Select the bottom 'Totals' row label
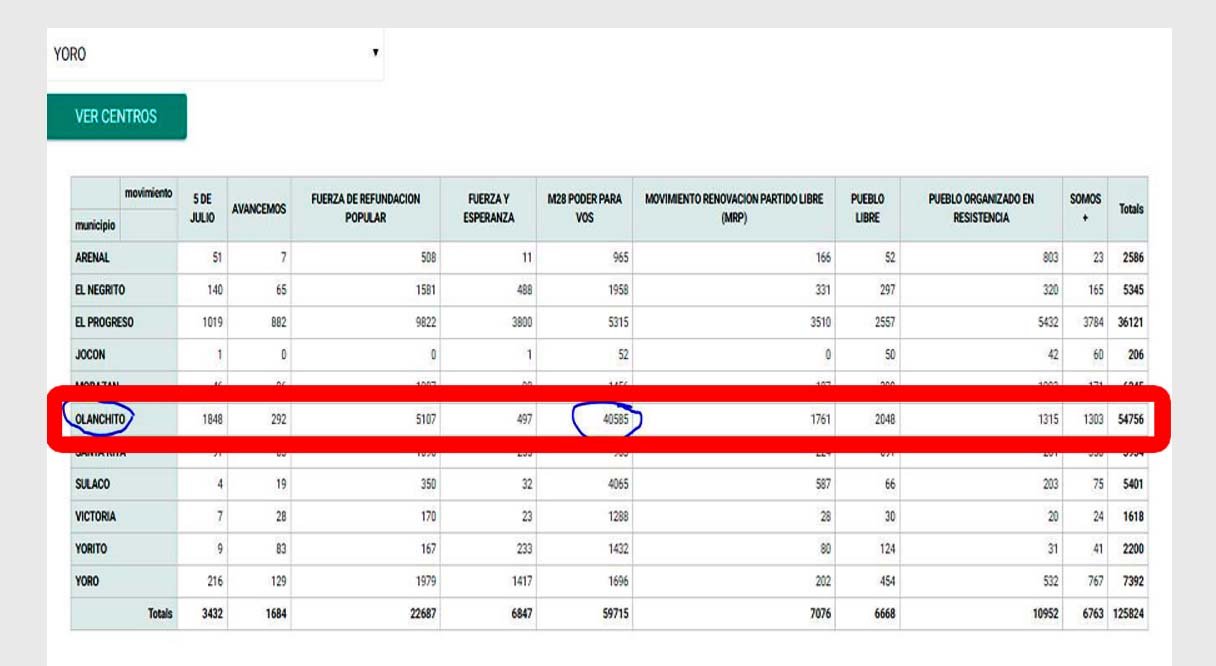1216x666 pixels. (160, 613)
